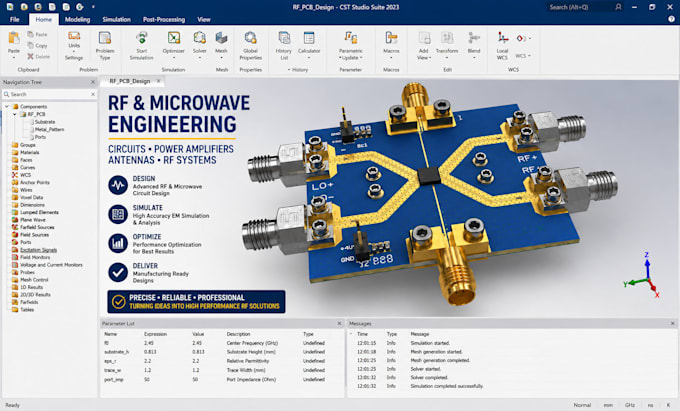Open the Problem Type icon
The width and height of the screenshot is (680, 411).
105,38
